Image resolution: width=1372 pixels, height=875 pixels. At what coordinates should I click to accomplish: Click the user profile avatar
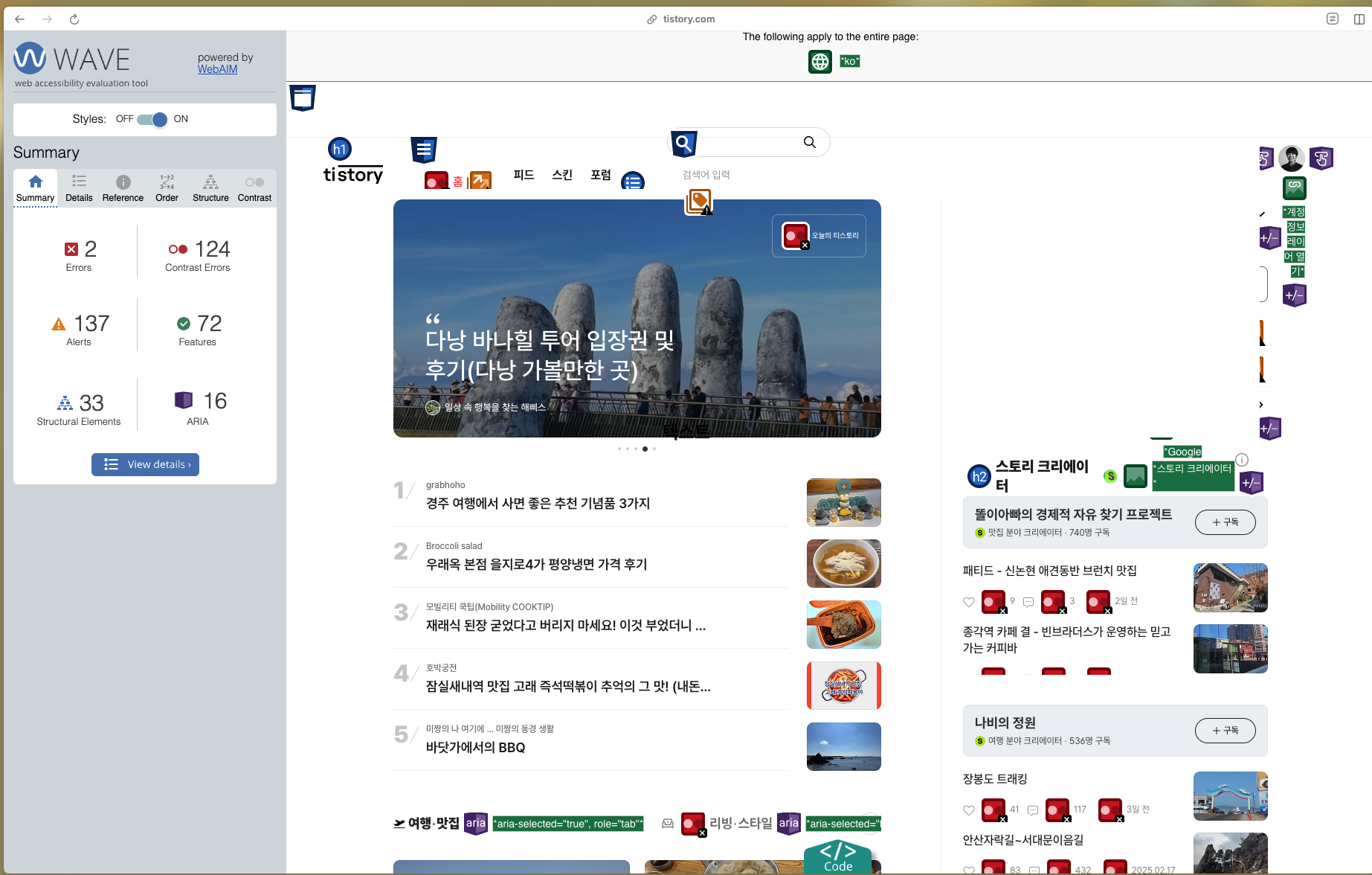click(1292, 158)
